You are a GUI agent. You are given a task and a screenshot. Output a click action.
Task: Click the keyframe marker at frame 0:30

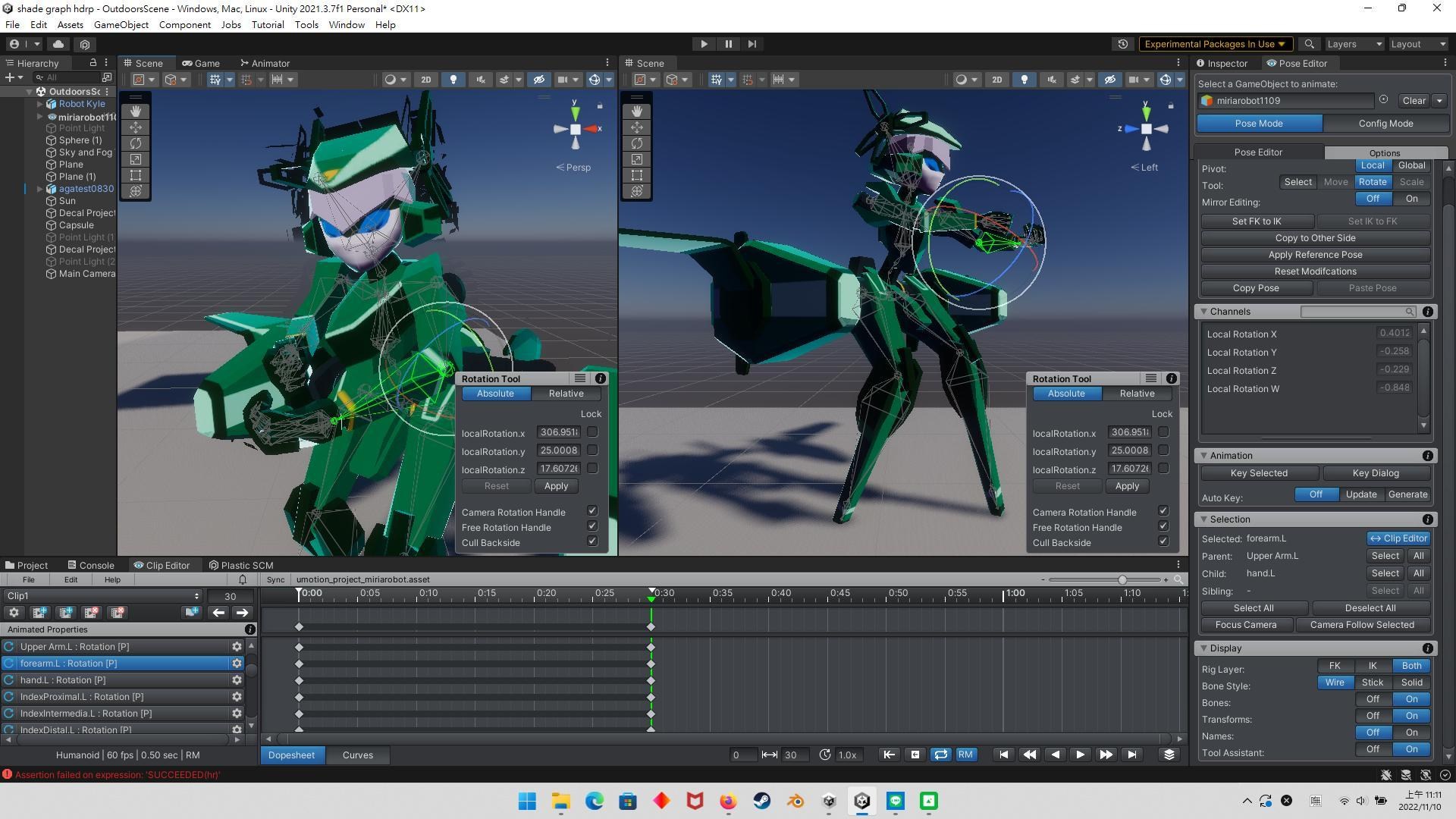pos(651,626)
